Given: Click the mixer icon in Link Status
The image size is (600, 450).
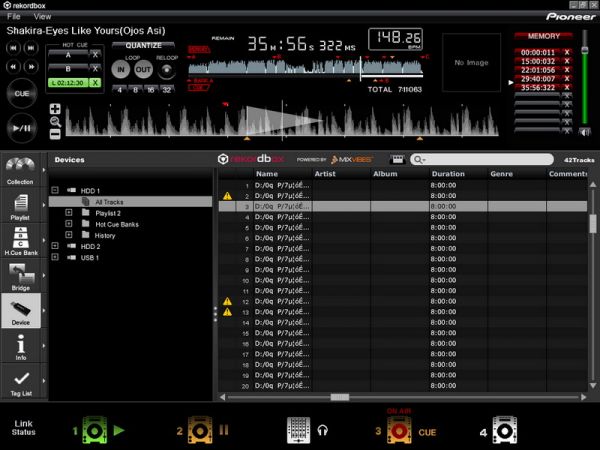Looking at the screenshot, I should [x=298, y=430].
